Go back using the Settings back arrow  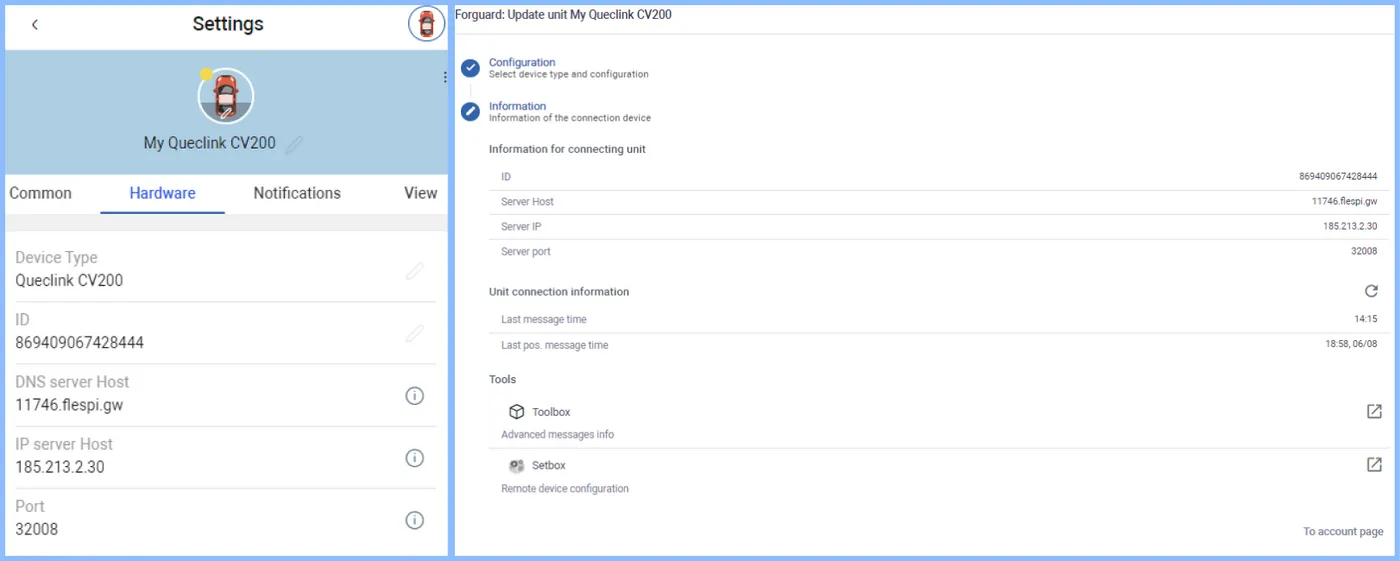tap(35, 24)
